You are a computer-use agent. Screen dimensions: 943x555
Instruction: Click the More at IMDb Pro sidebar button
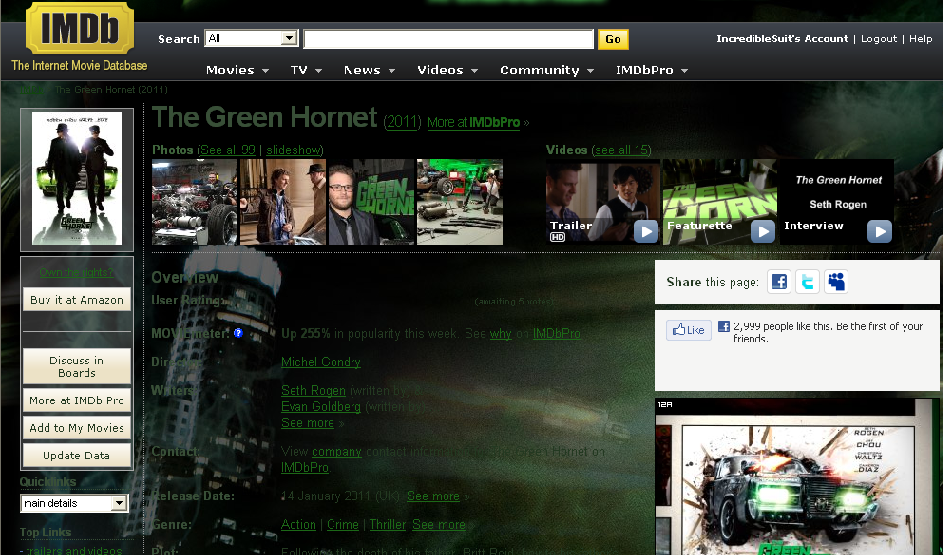pos(76,400)
